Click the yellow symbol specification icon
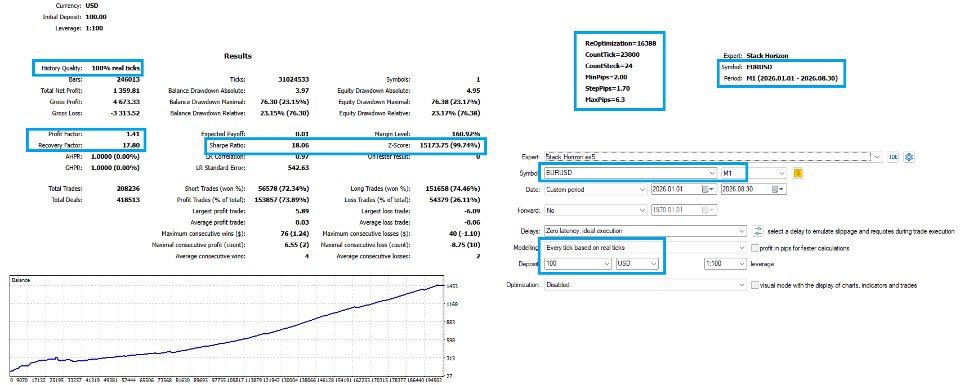960x385 pixels. click(798, 173)
